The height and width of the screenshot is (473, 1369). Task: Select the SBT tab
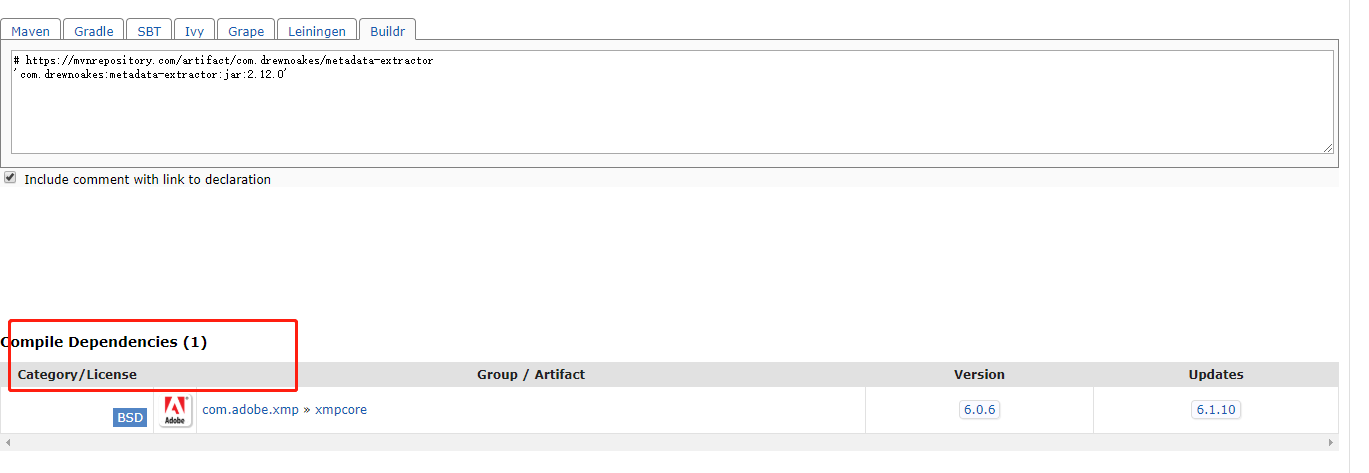click(149, 31)
